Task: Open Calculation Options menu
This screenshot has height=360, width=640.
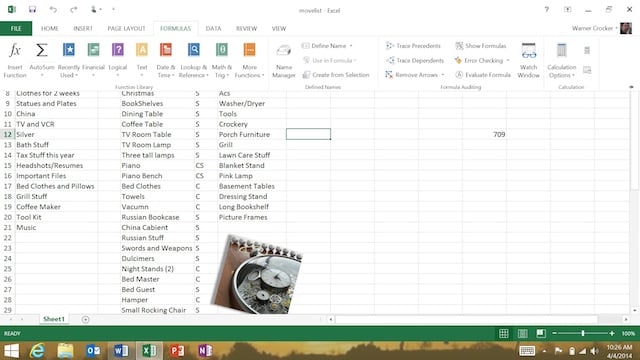Action: (562, 60)
